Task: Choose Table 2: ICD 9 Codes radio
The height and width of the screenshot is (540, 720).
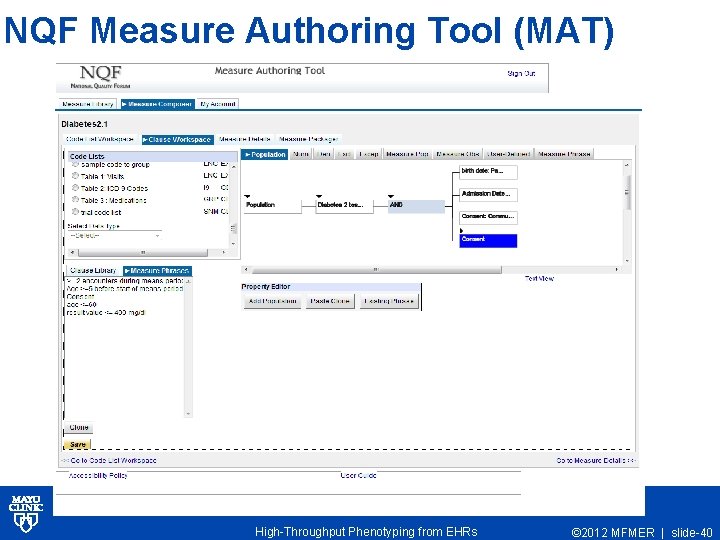Action: [76, 188]
